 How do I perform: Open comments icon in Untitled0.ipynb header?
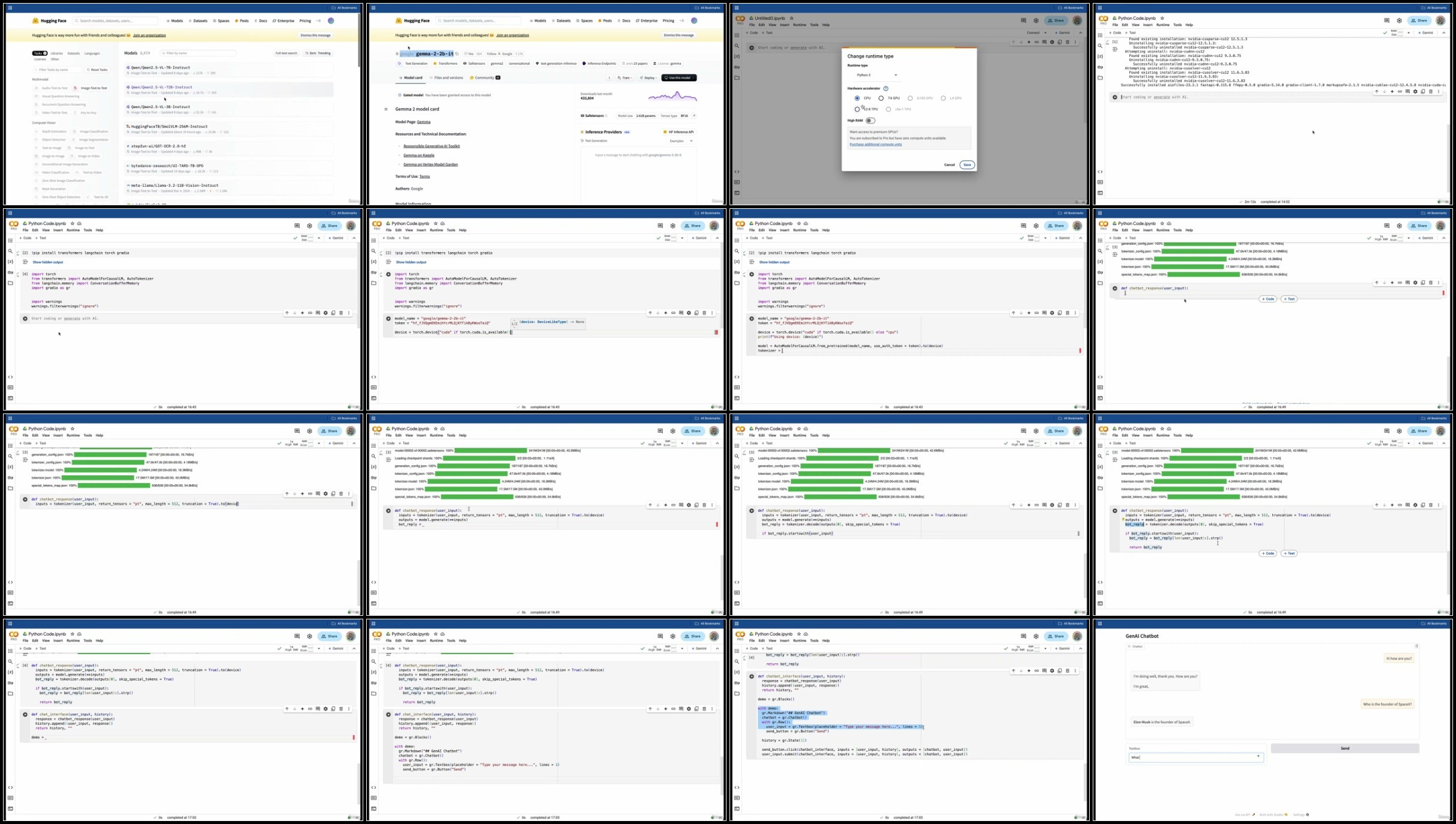coord(1023,20)
